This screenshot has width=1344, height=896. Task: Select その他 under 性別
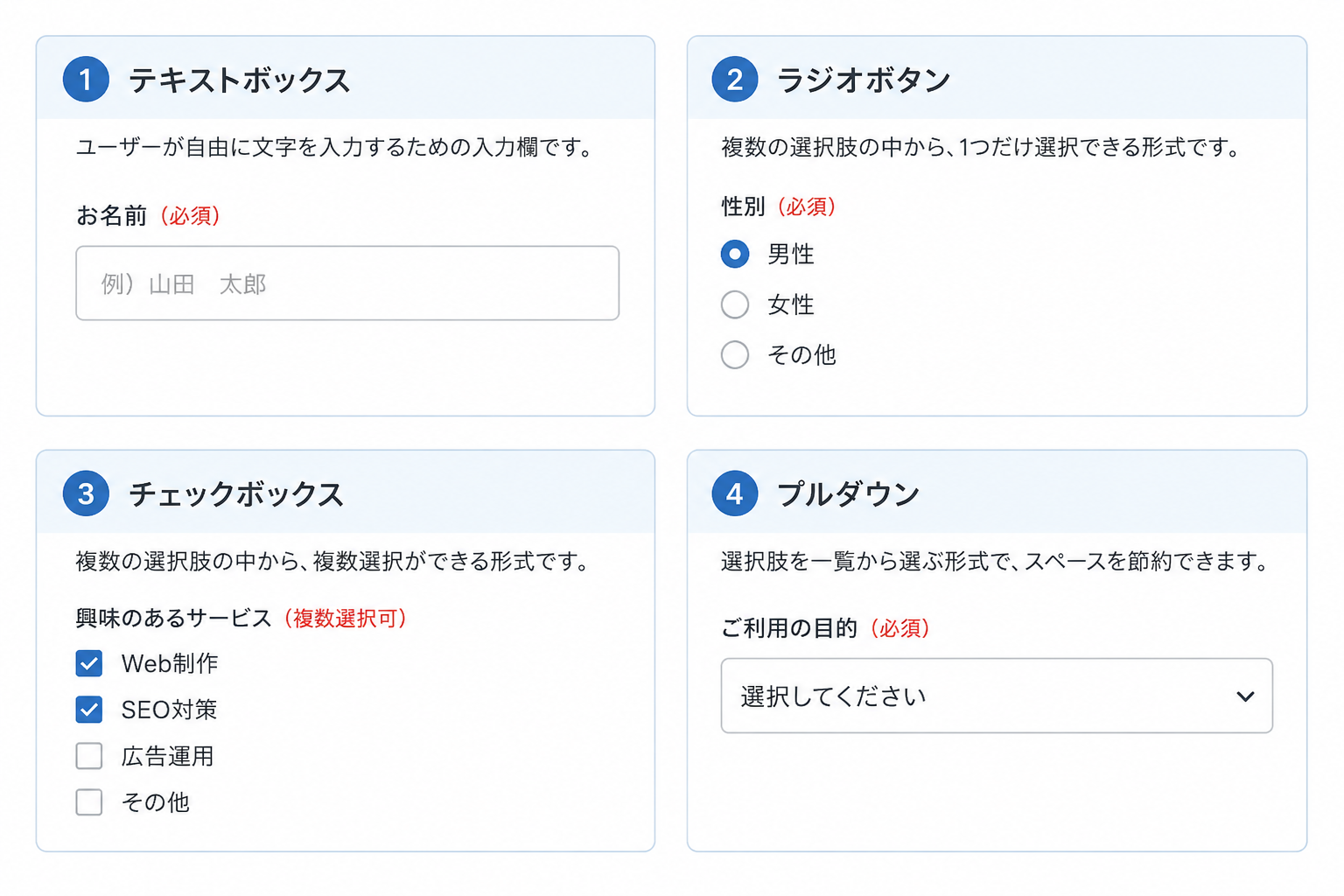pos(735,354)
